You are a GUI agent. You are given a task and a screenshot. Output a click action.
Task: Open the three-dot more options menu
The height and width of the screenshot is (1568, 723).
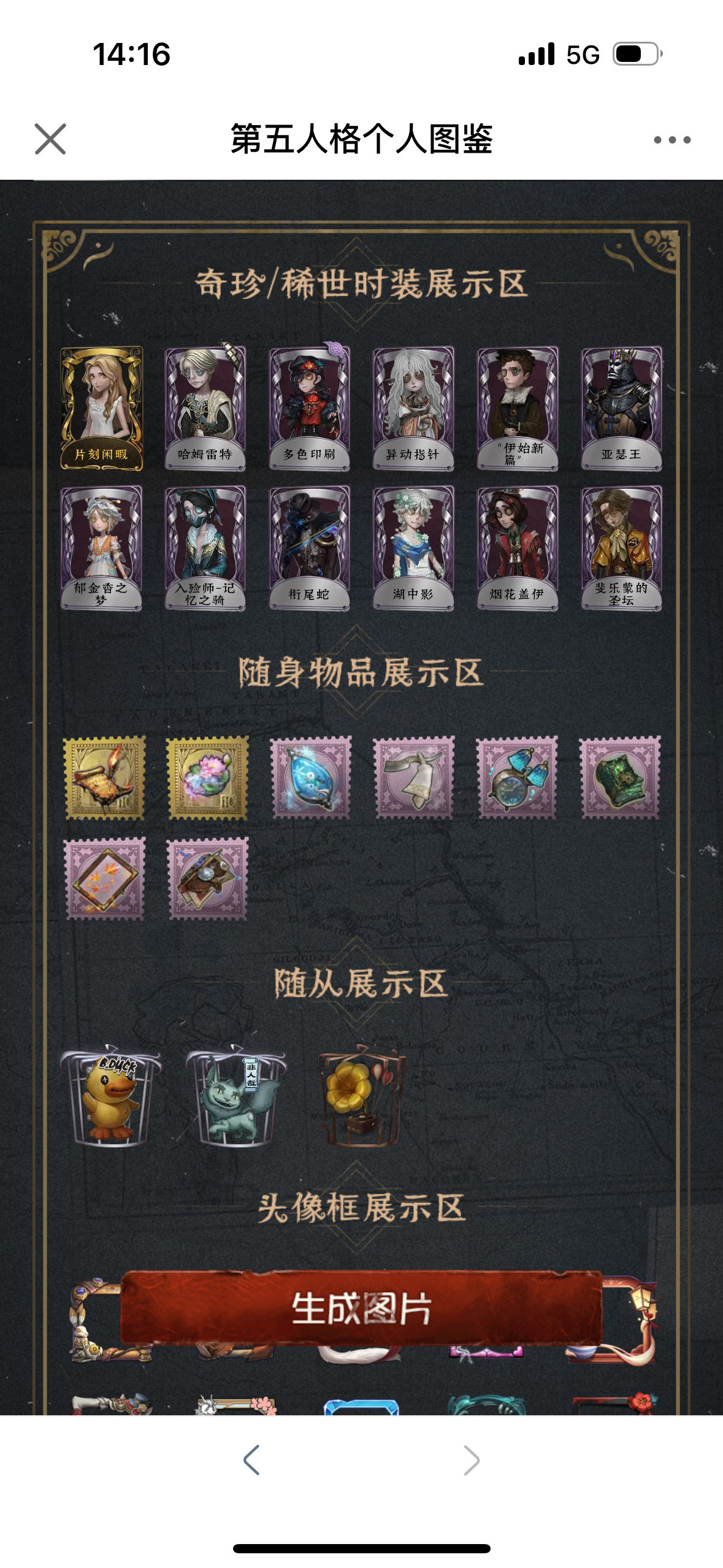point(672,140)
